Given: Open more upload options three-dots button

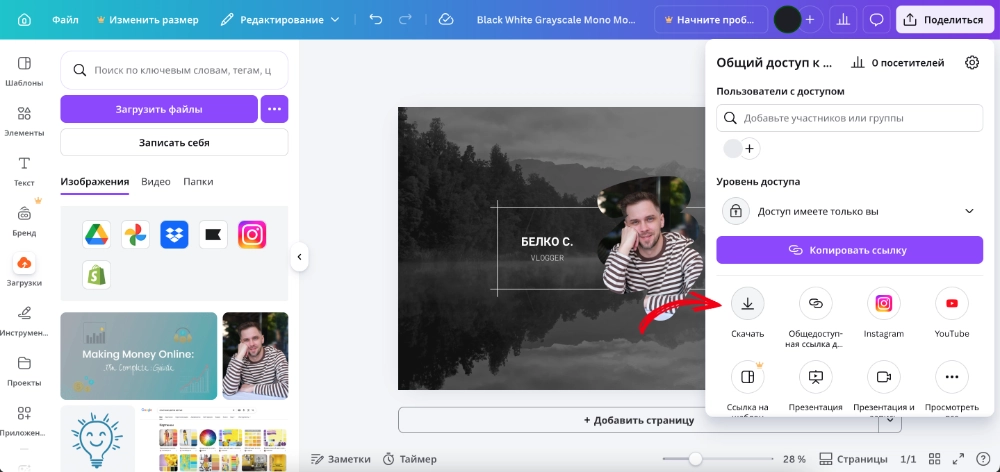Looking at the screenshot, I should pyautogui.click(x=274, y=109).
